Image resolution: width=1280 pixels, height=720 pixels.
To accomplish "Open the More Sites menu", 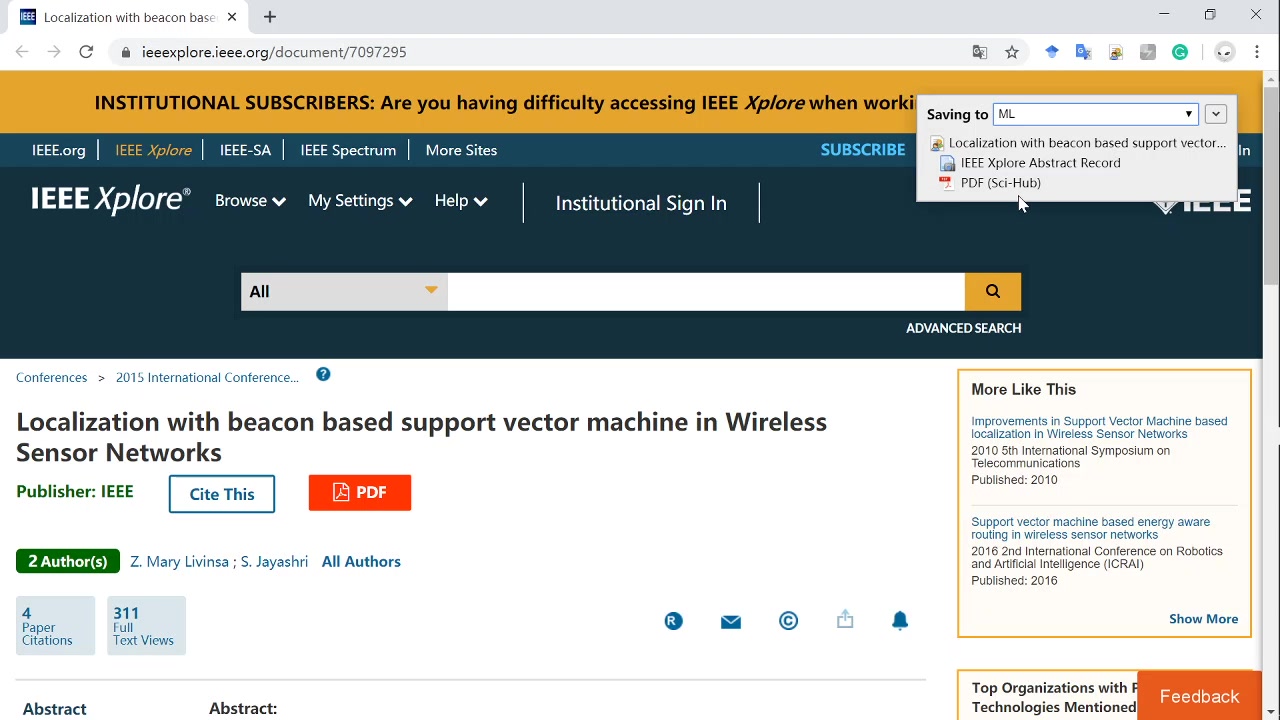I will (x=461, y=150).
